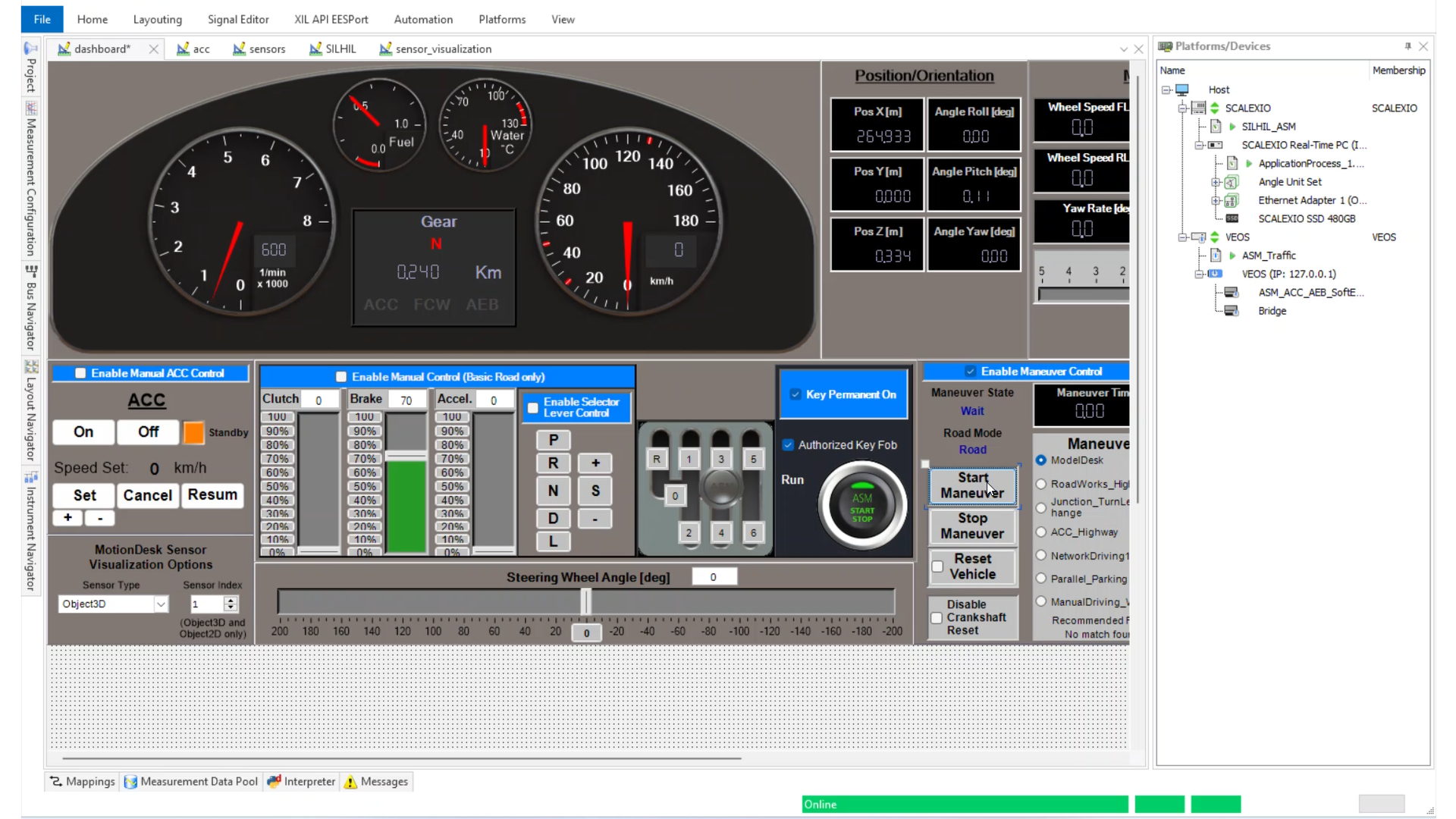Click the Instrument Navigator sidebar icon

(31, 478)
